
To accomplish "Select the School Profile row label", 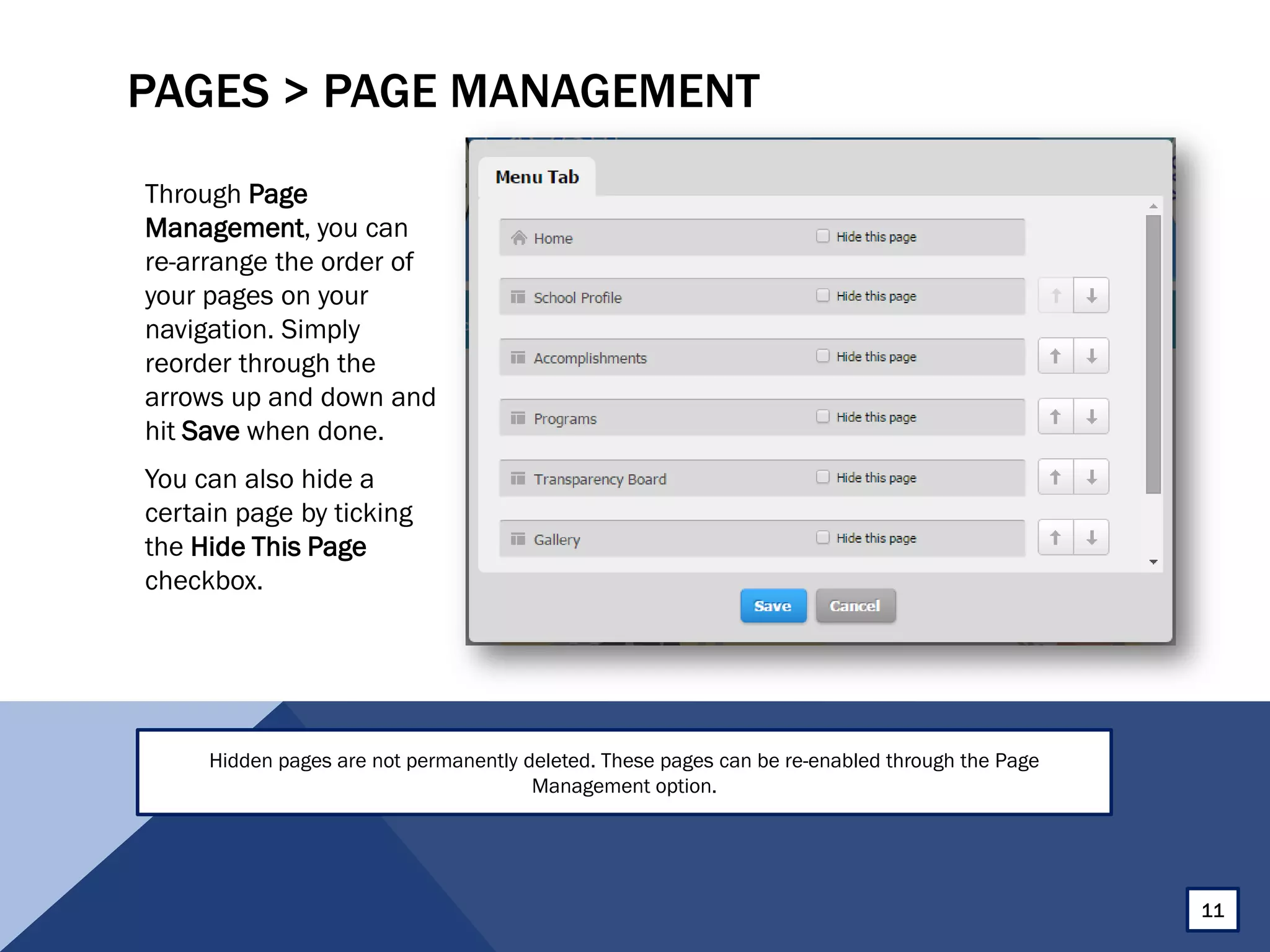I will click(x=577, y=297).
